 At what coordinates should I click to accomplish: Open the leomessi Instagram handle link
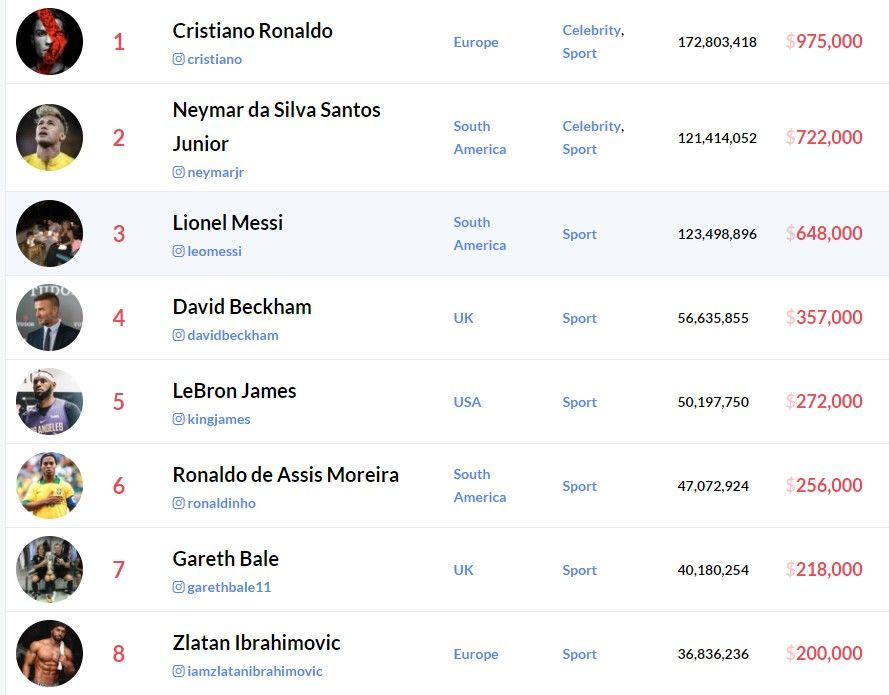214,251
